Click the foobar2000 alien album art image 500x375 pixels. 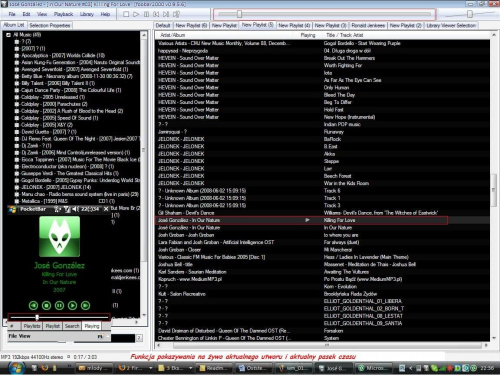pos(60,236)
